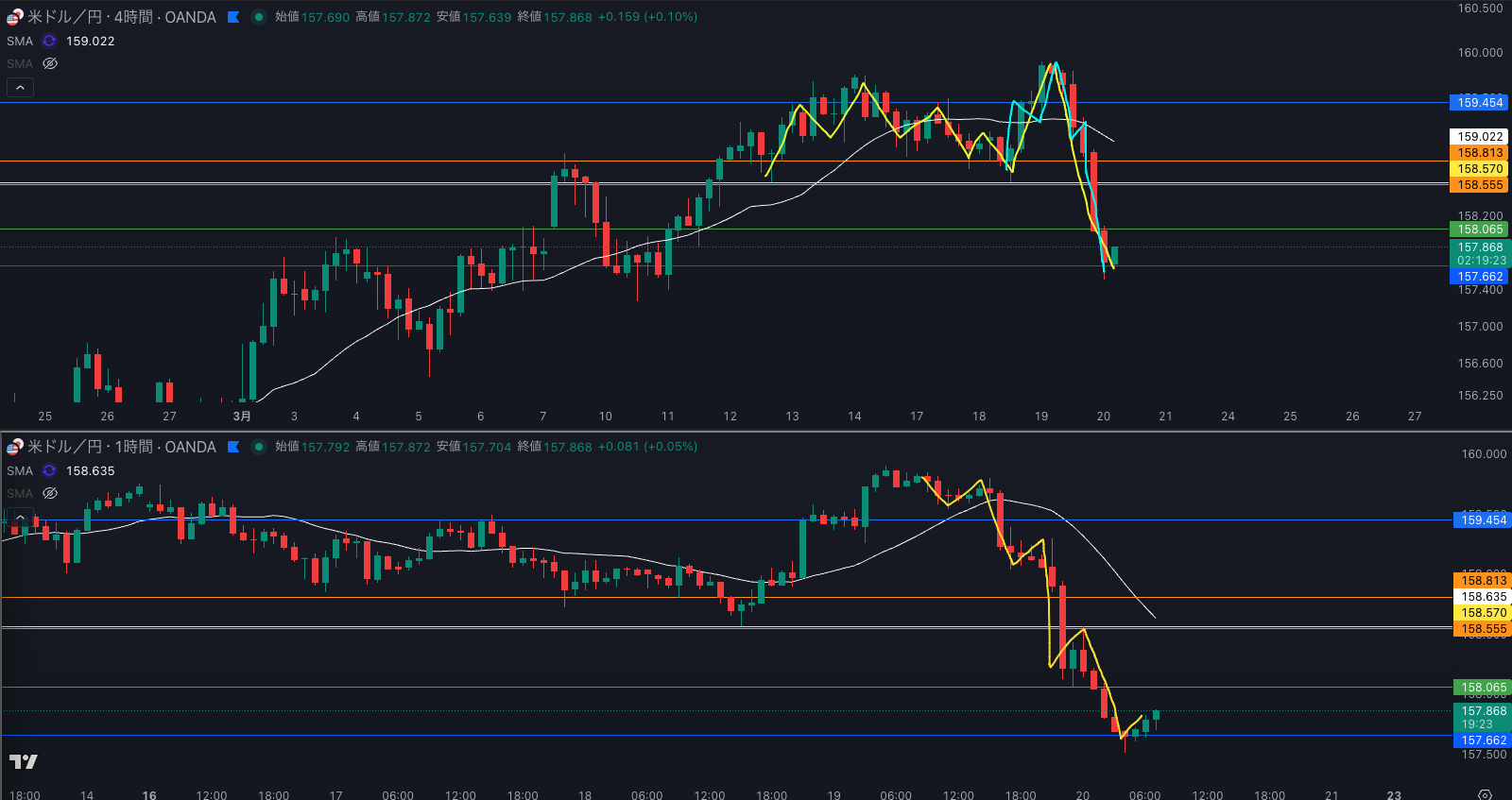Collapse the indicator legend on 4-hour chart
Image resolution: width=1512 pixels, height=800 pixels.
click(20, 87)
